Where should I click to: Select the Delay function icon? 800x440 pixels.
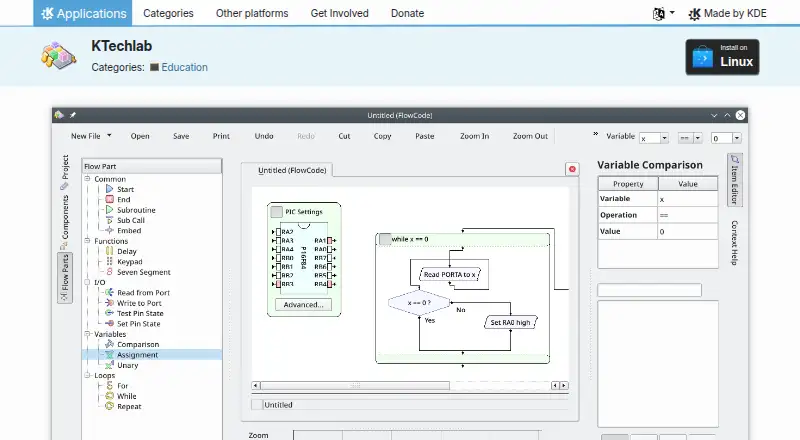pos(109,251)
